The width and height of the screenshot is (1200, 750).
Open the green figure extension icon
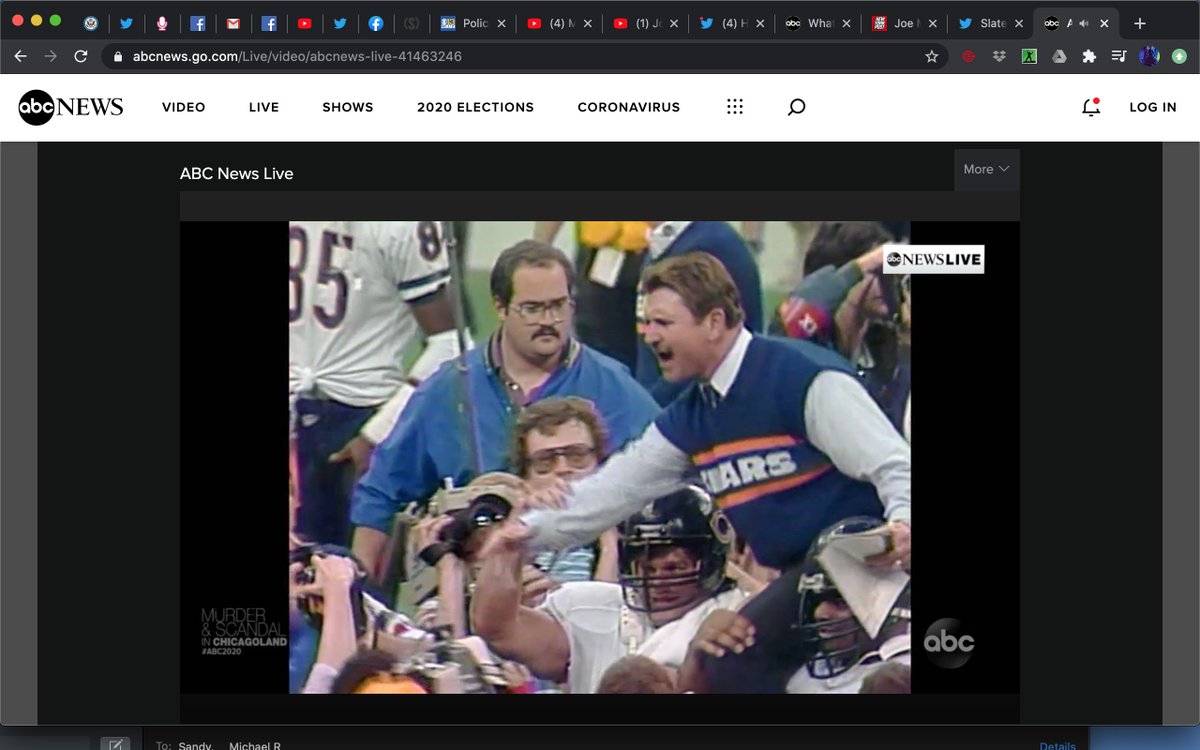click(x=1028, y=57)
